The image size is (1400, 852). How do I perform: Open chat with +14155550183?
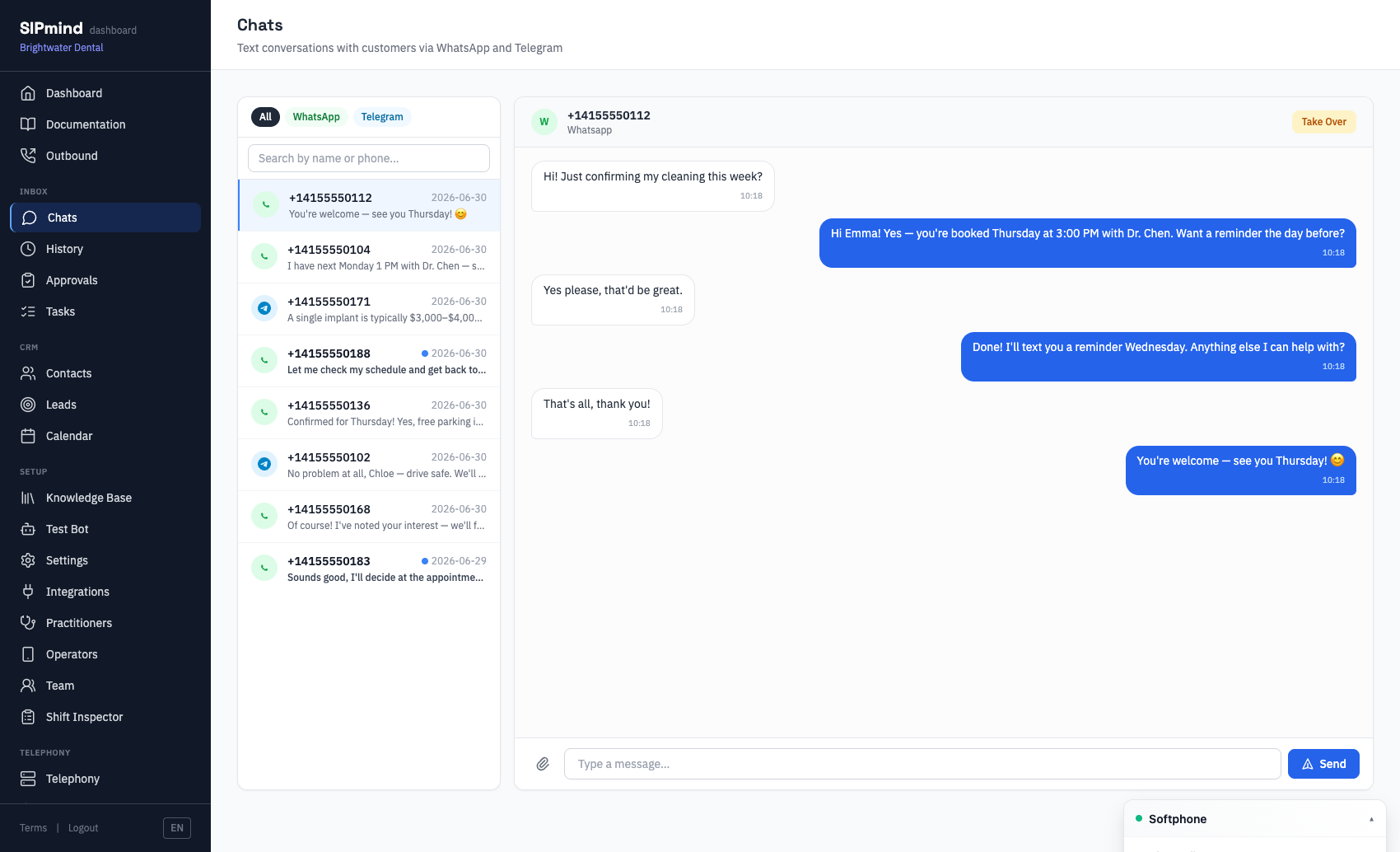[369, 569]
